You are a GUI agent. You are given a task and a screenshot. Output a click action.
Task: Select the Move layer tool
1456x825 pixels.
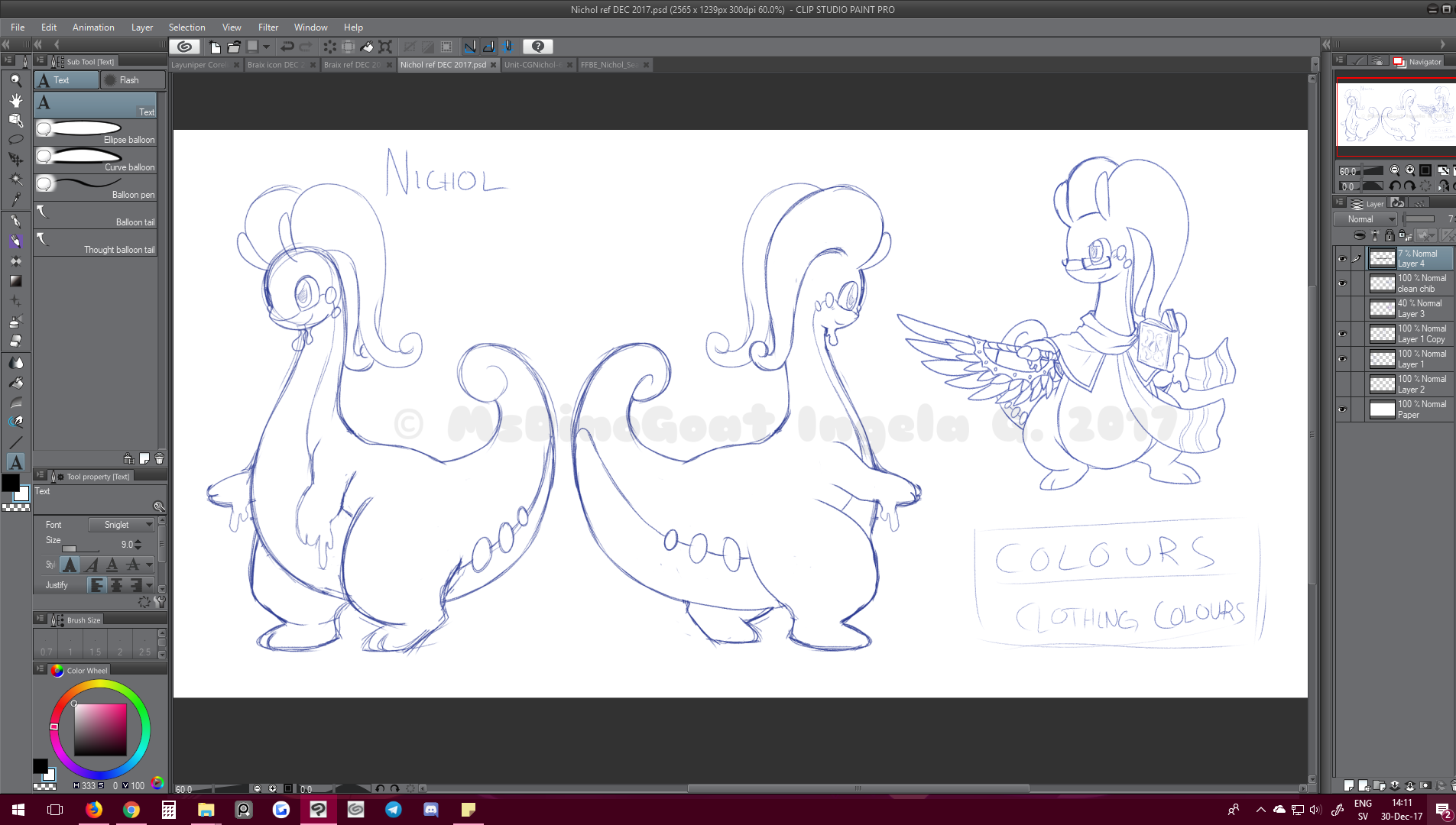pos(15,160)
